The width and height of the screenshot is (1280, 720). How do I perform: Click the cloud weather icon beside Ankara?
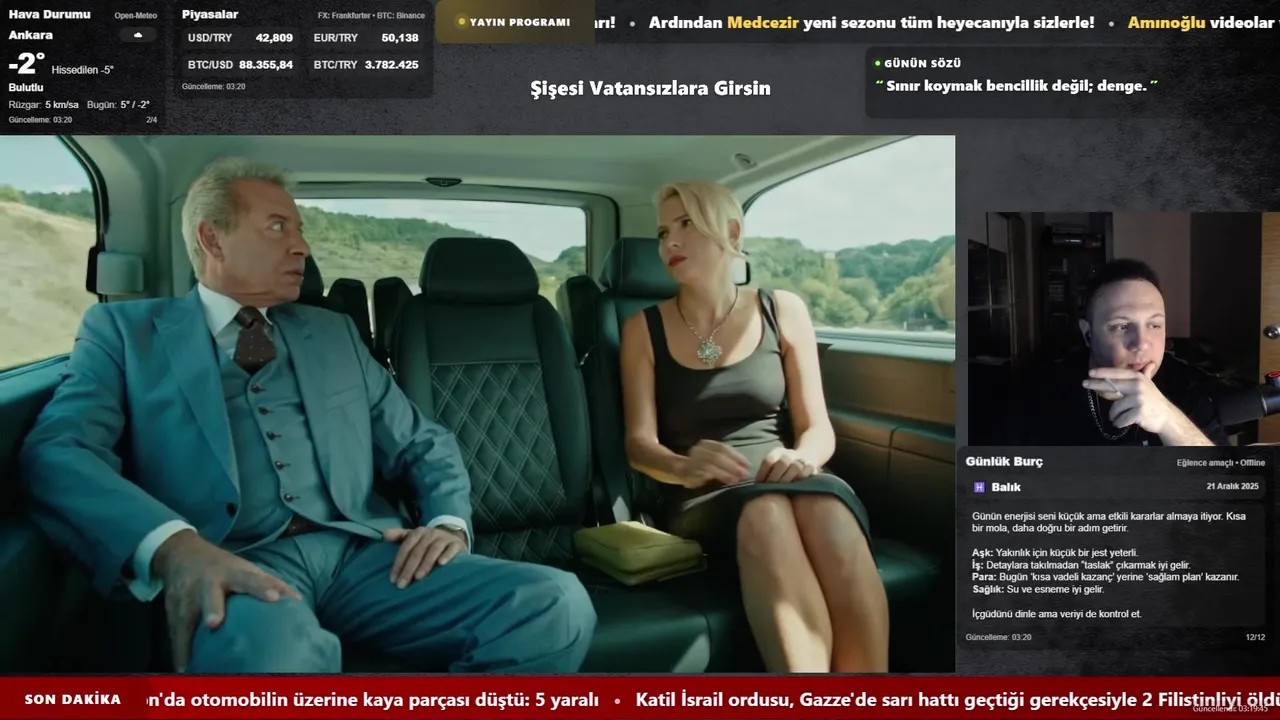coord(138,35)
